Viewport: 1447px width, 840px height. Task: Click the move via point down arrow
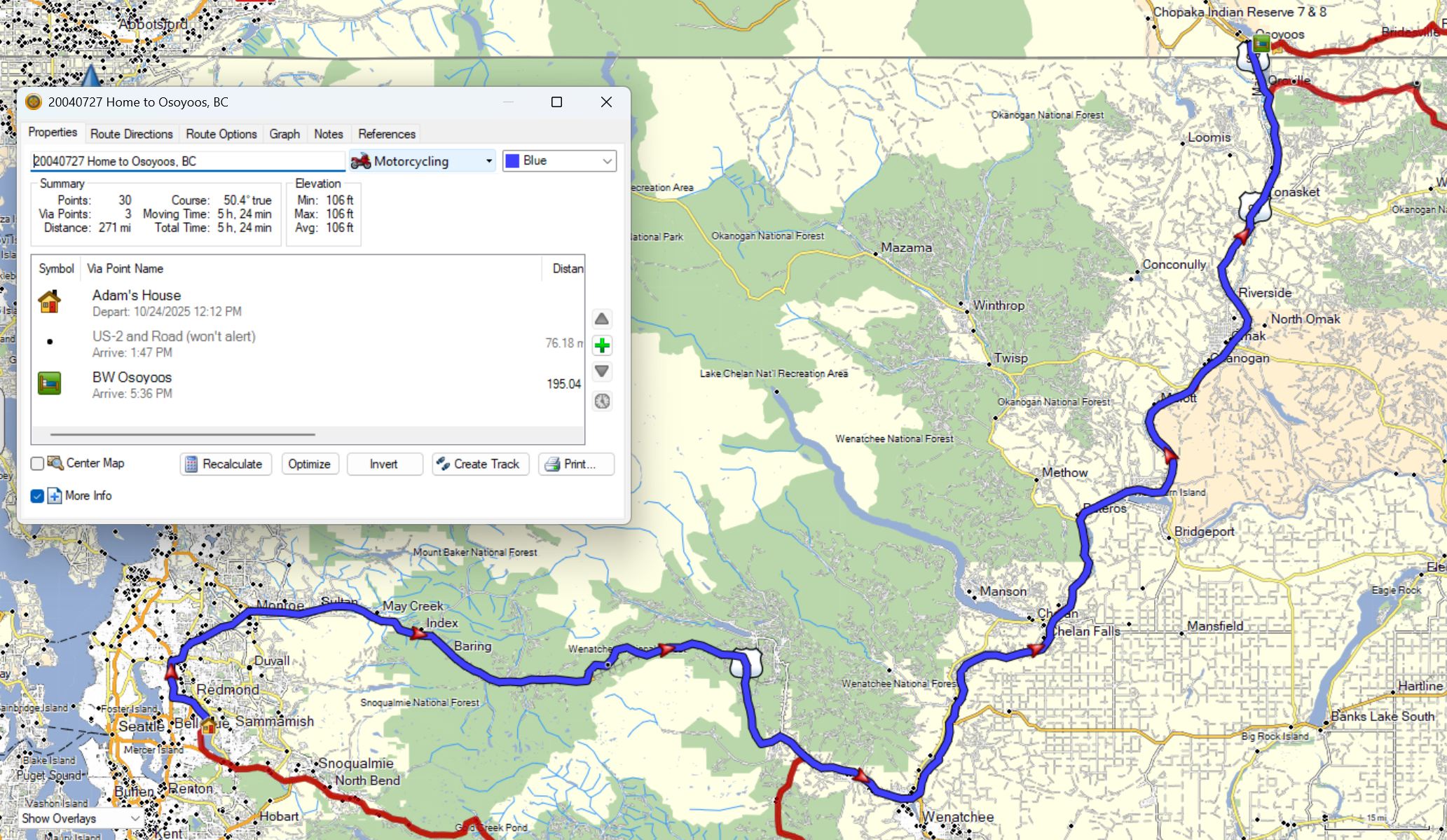pos(601,371)
